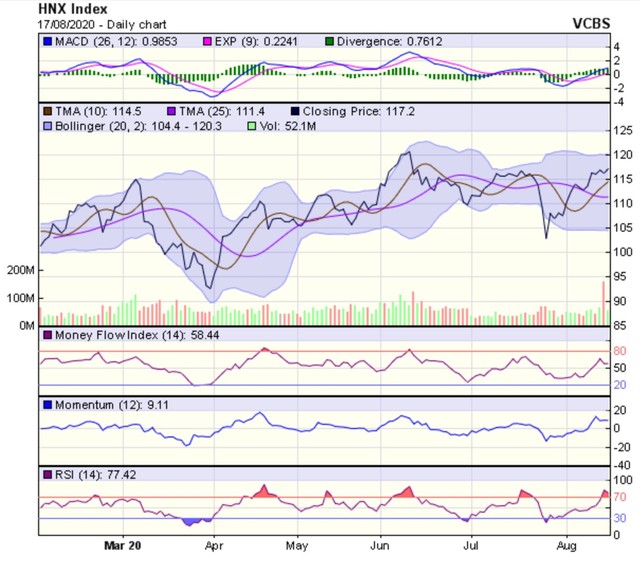Image resolution: width=640 pixels, height=565 pixels.
Task: Click the 120 price axis value
Action: point(622,155)
